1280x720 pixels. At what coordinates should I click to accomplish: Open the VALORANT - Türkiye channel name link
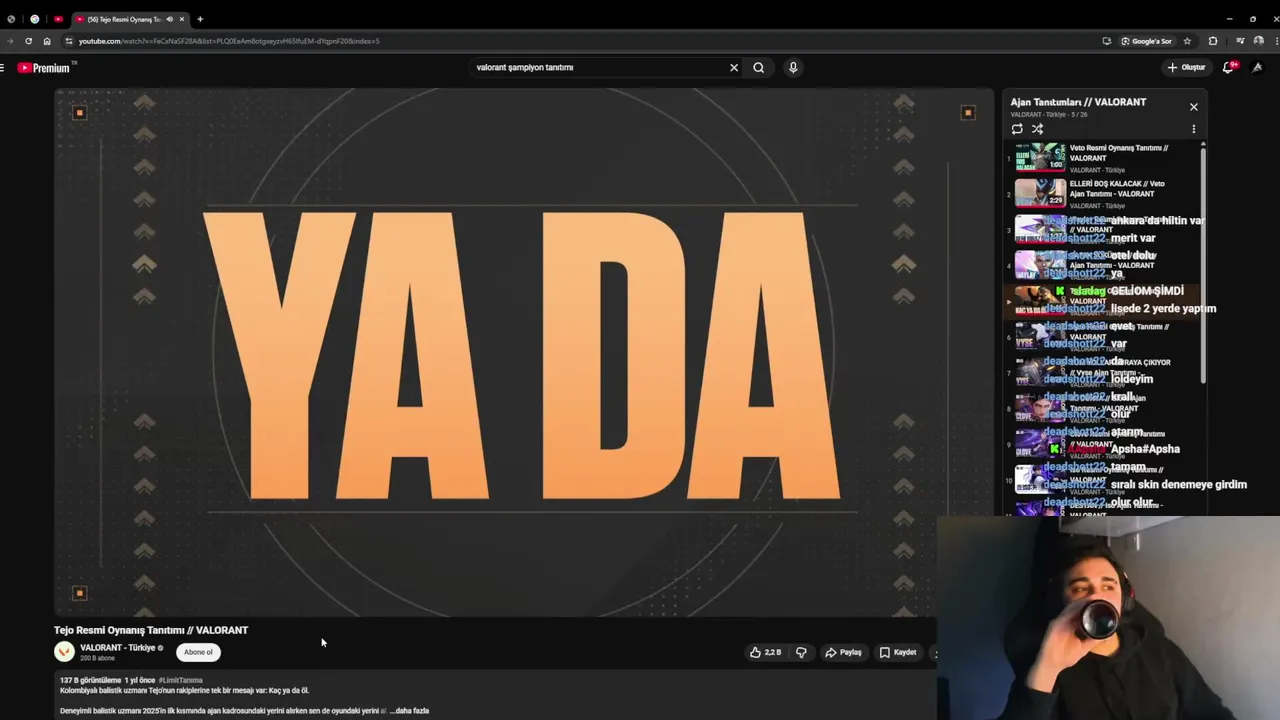[x=118, y=648]
